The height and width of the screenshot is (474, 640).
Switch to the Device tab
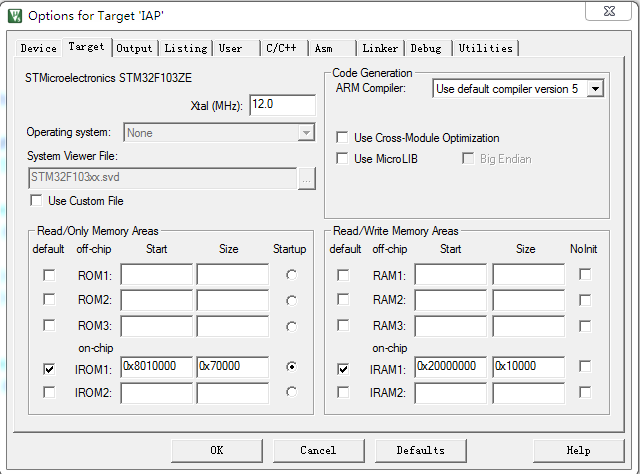coord(38,48)
